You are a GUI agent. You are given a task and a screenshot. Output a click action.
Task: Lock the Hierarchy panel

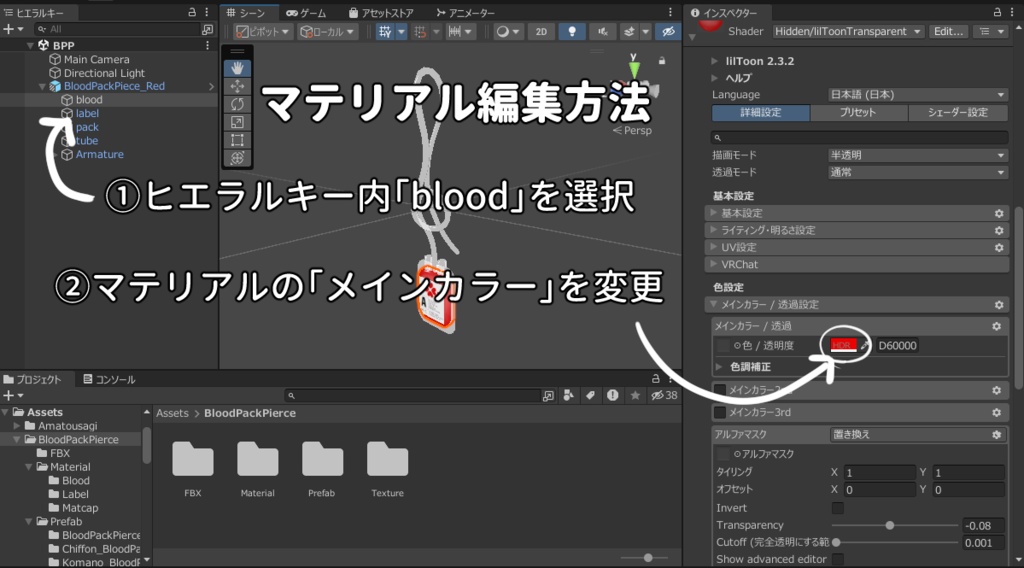pos(192,12)
